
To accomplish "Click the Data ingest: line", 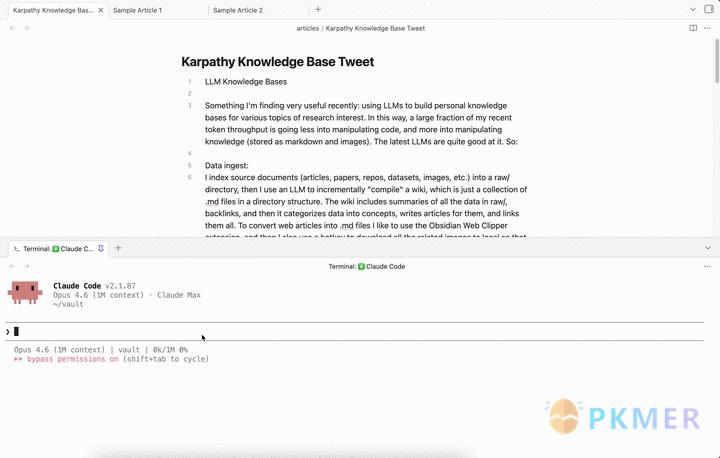I will click(226, 165).
